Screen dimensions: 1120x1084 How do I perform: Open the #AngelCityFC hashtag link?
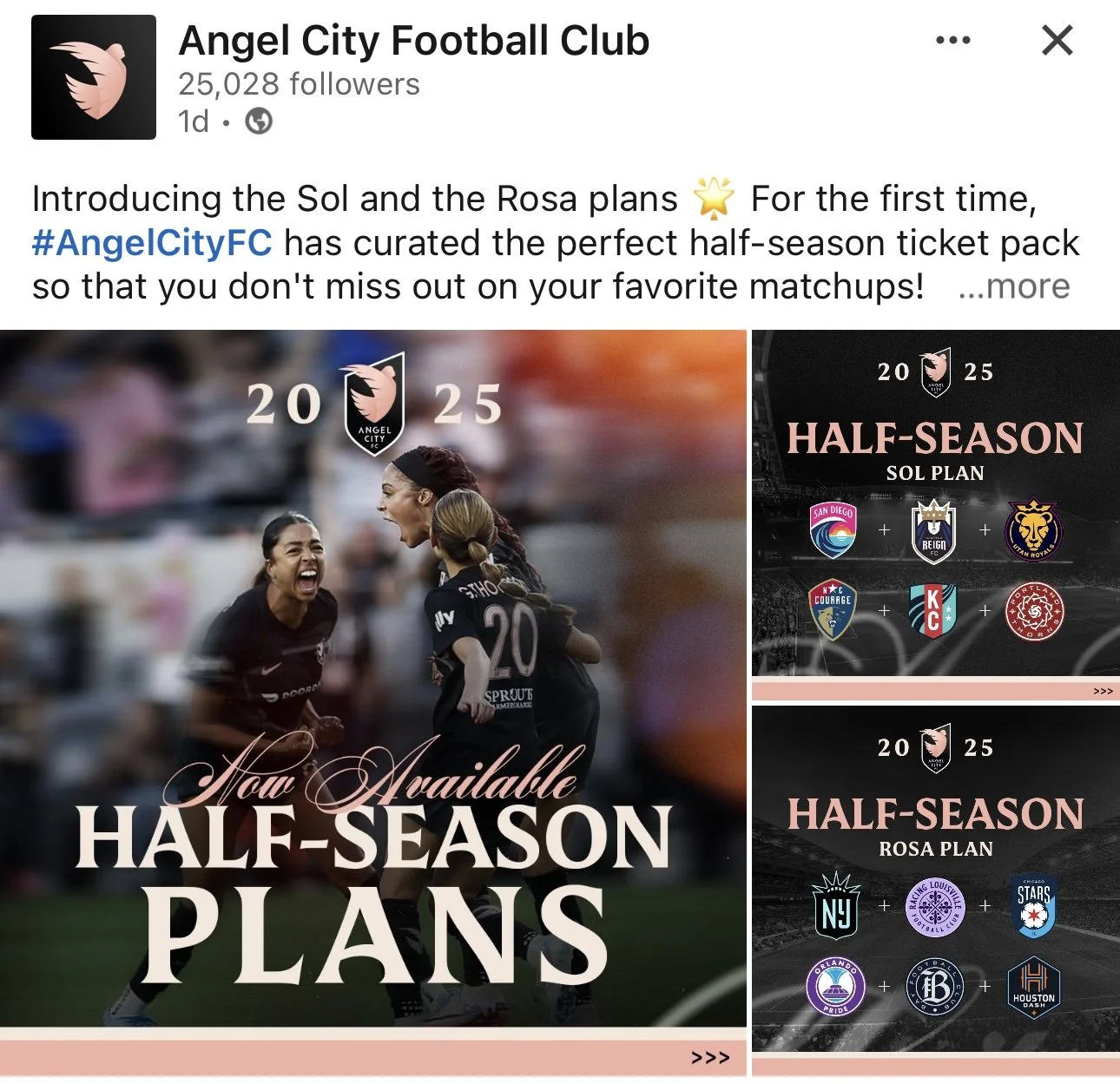[152, 243]
